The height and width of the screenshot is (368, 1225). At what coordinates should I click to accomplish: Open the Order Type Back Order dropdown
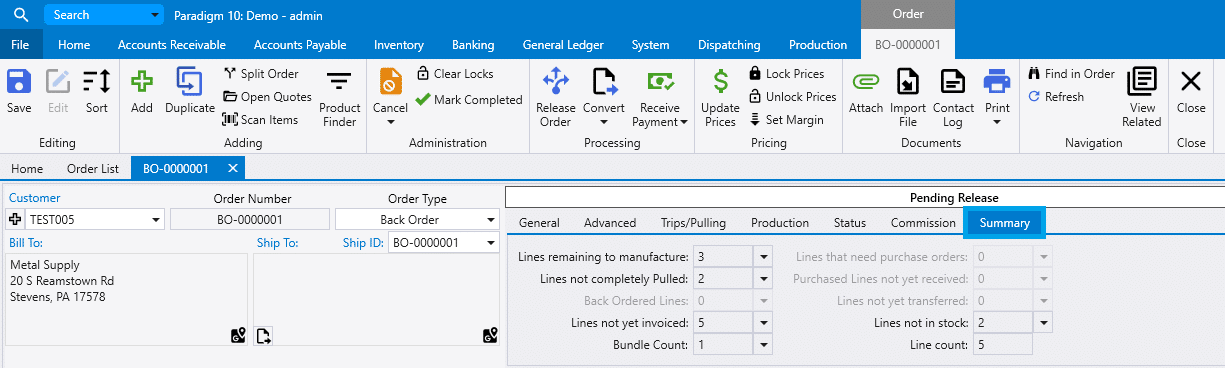pos(490,220)
